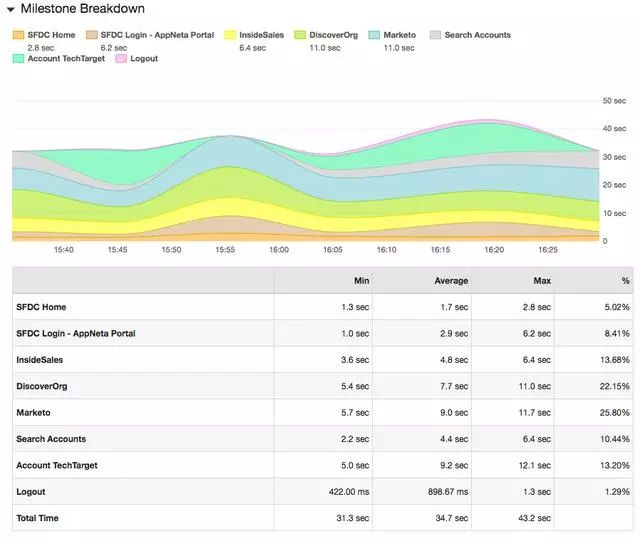This screenshot has width=640, height=539.
Task: Click the 15:40 time axis label
Action: tap(64, 250)
